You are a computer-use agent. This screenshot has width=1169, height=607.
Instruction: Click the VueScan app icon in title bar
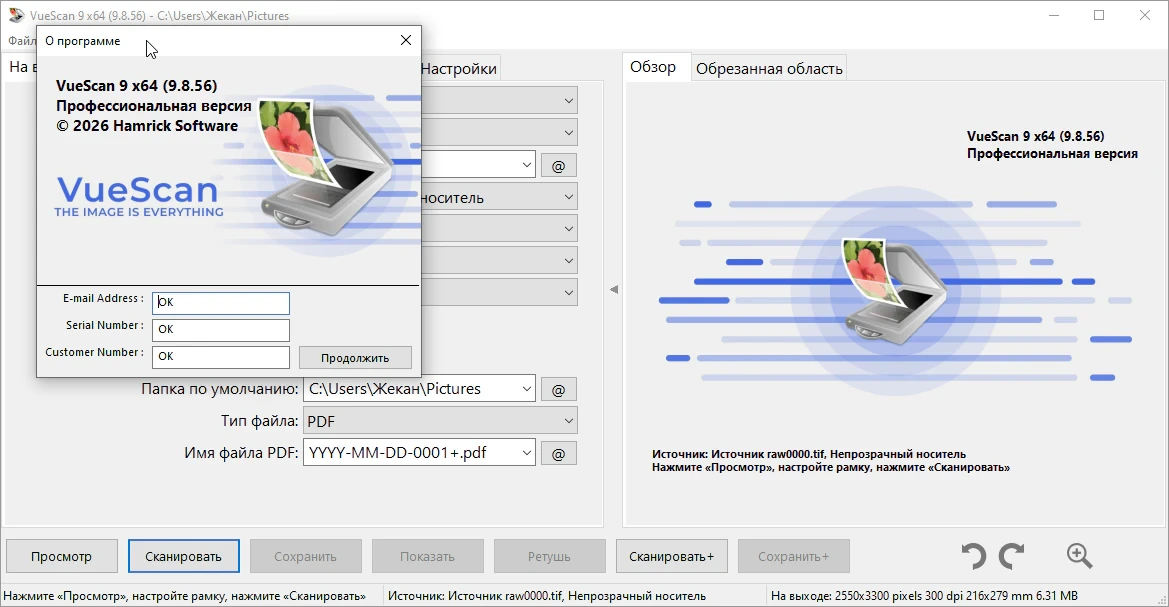(16, 15)
